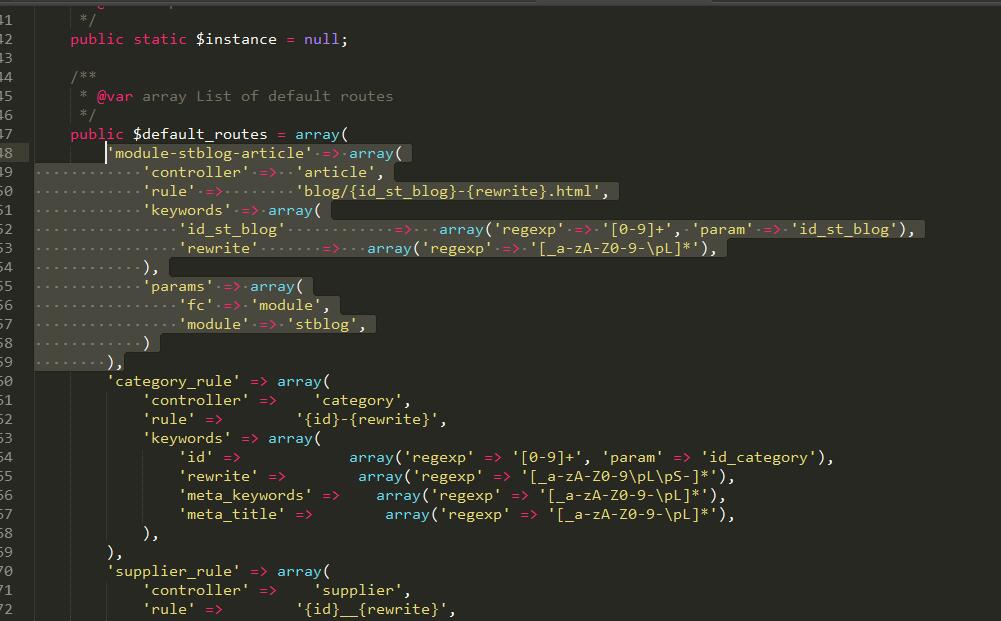Viewport: 1001px width, 621px height.
Task: Select the null value on the $instance line
Action: [x=321, y=40]
